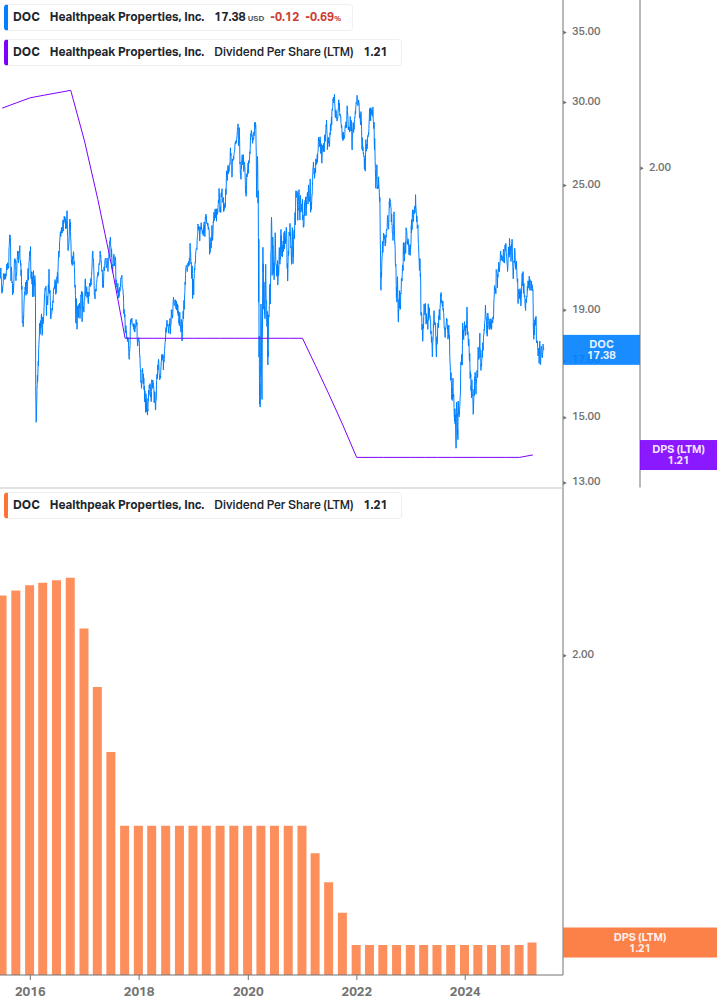The image size is (717, 1005).
Task: Click the blue color marker of DOC price legend
Action: (6, 17)
